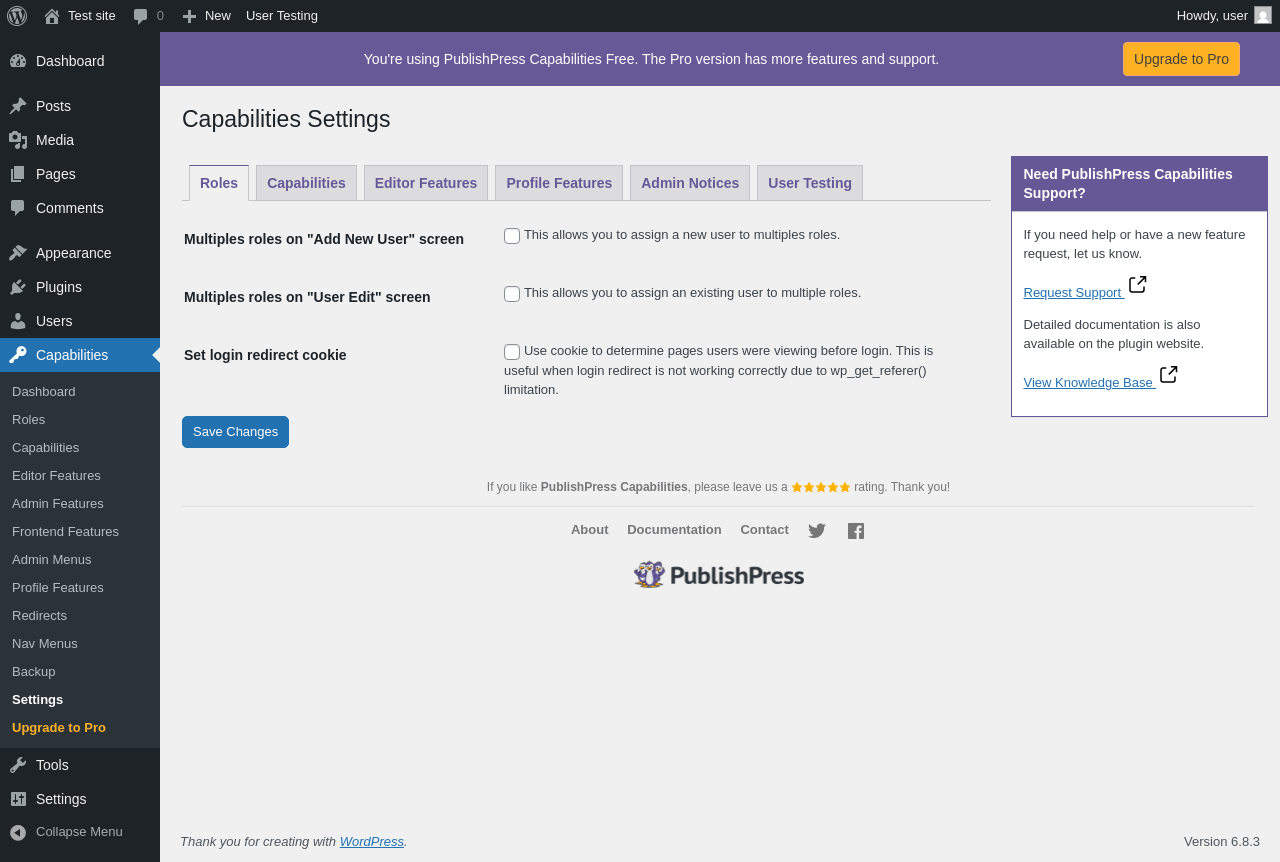
Task: Click external link icon beside View Knowledge Base
Action: tap(1169, 374)
